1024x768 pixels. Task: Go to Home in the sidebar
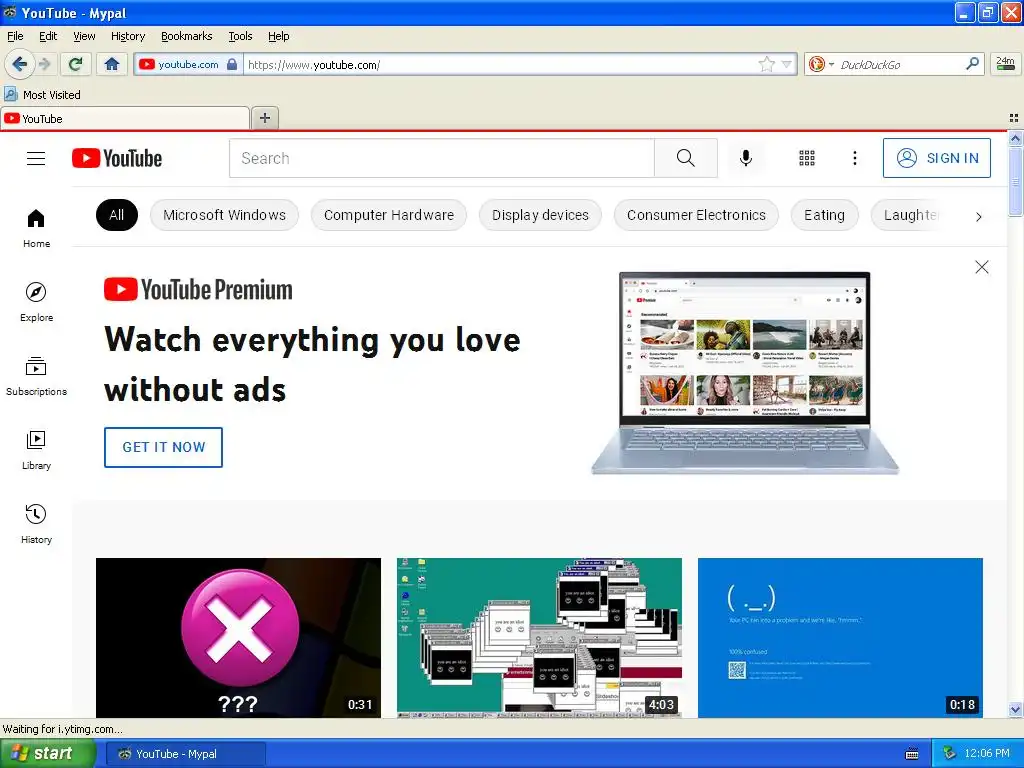pos(36,229)
